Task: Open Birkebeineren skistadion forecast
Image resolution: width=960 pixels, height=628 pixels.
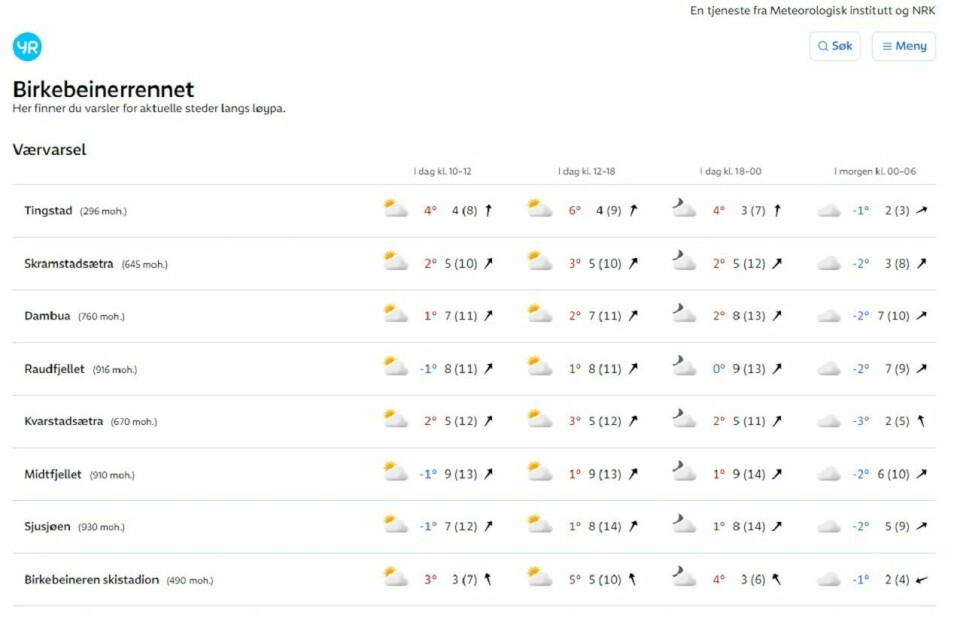Action: (x=92, y=579)
